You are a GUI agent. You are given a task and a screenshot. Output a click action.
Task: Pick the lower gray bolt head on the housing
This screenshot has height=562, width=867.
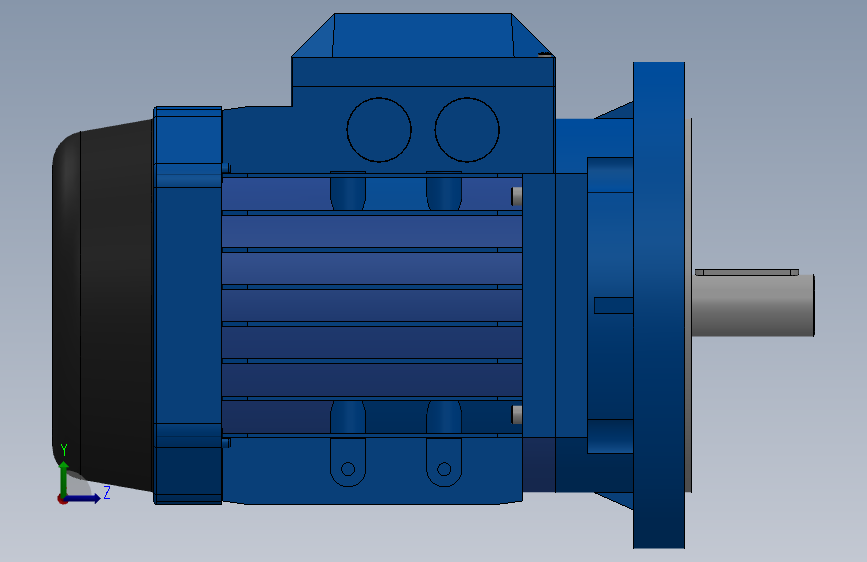point(516,415)
